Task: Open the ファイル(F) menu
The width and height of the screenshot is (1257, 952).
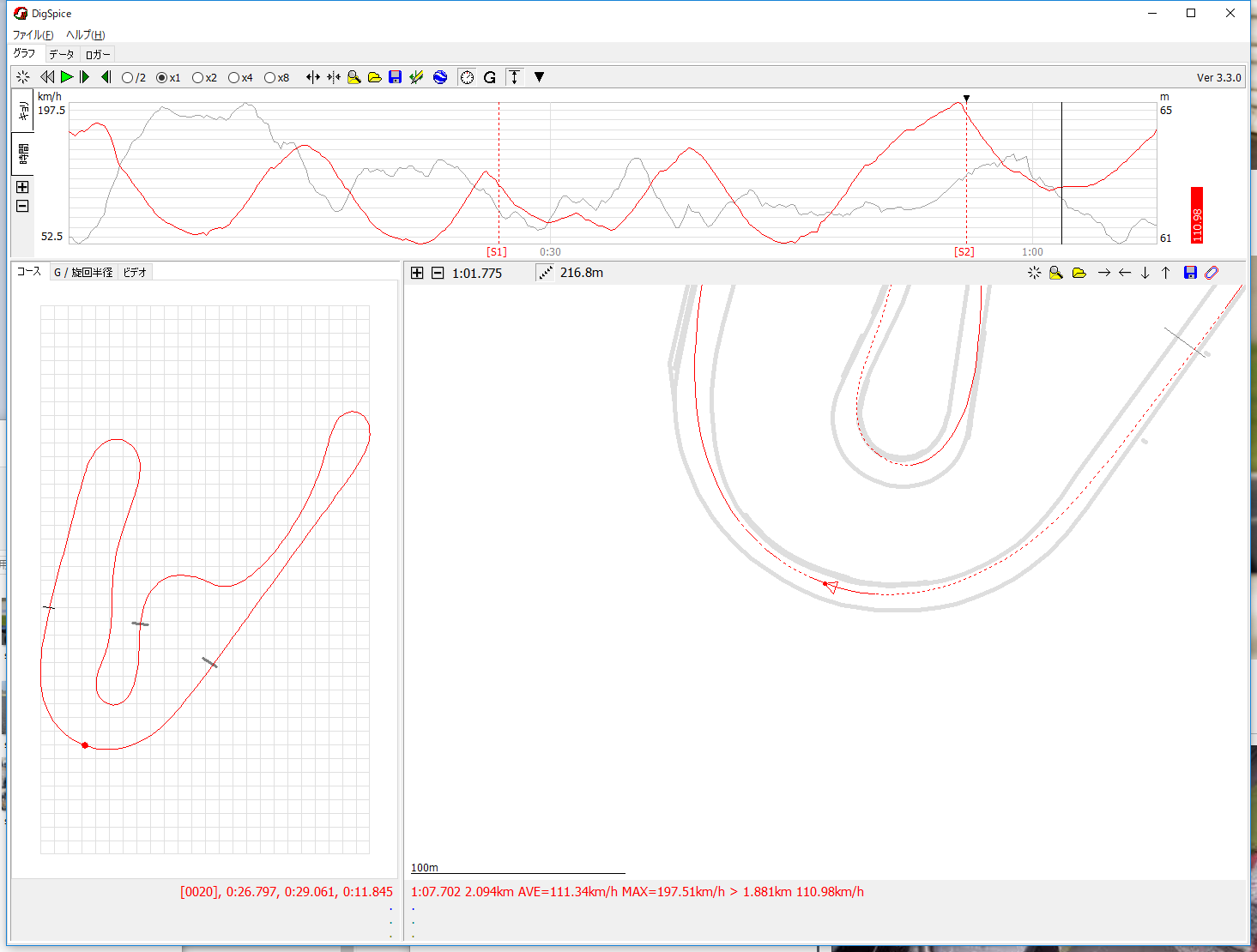Action: click(x=33, y=35)
